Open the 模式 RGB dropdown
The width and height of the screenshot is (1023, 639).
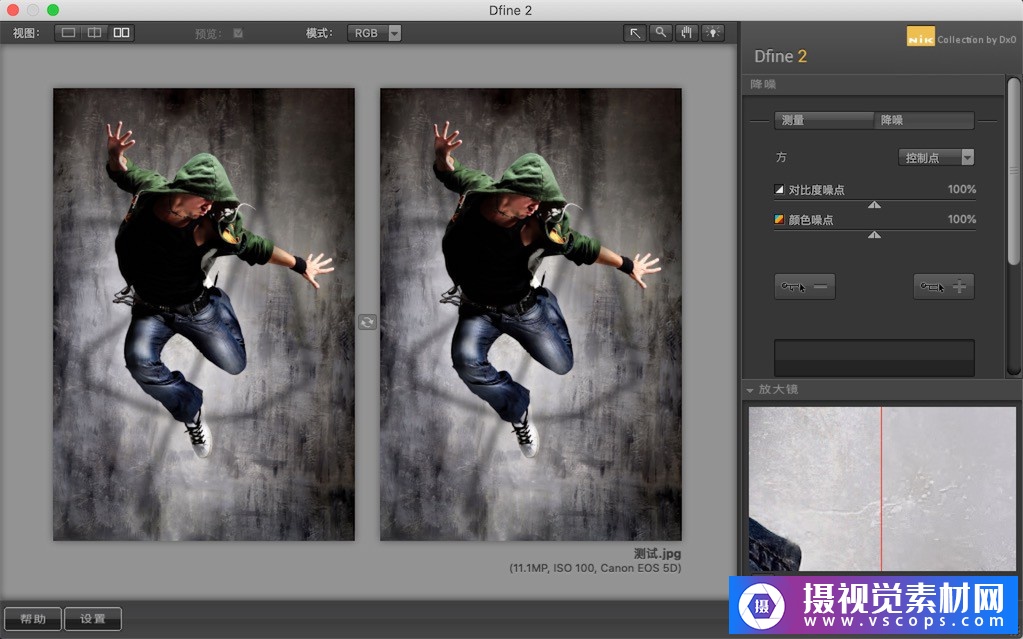(x=374, y=33)
